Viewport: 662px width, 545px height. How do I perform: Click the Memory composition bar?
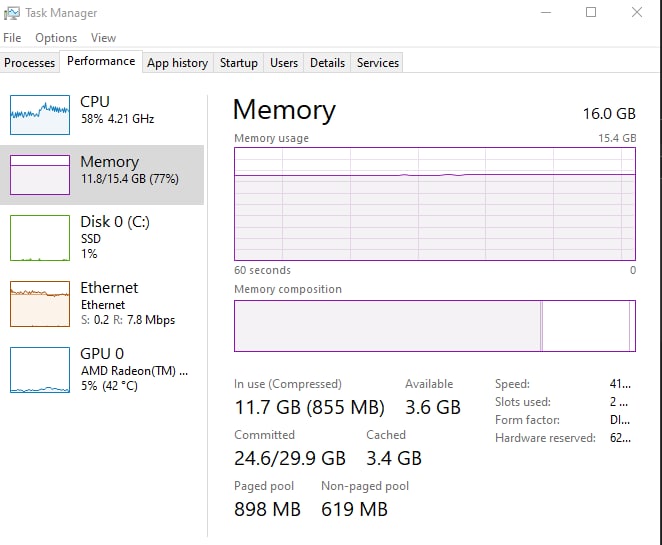coord(435,326)
